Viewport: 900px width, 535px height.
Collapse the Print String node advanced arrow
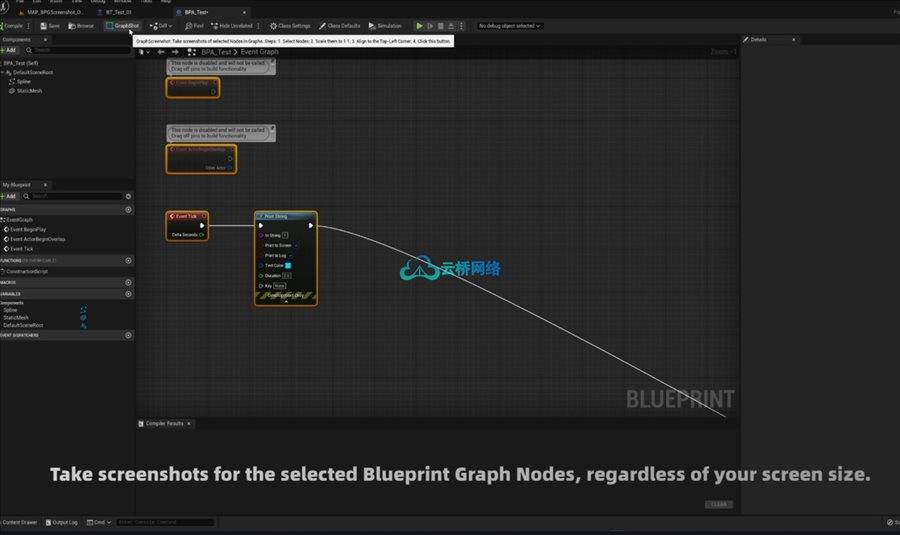click(x=286, y=301)
